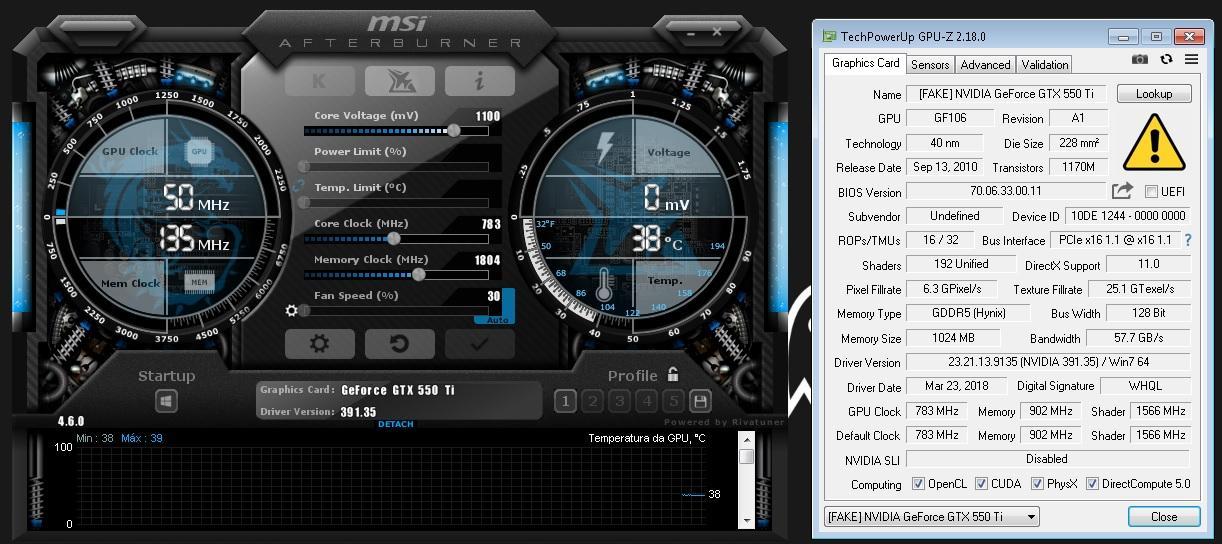Open the GPU-Z hamburger menu

point(1191,60)
